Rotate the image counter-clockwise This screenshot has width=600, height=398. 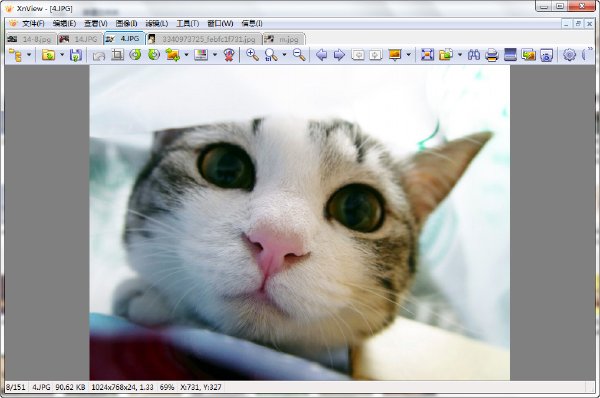(135, 55)
